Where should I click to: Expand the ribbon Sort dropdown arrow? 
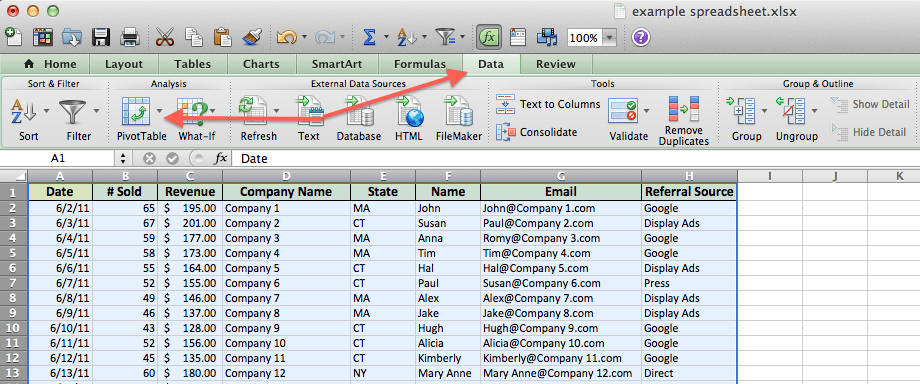click(x=46, y=110)
